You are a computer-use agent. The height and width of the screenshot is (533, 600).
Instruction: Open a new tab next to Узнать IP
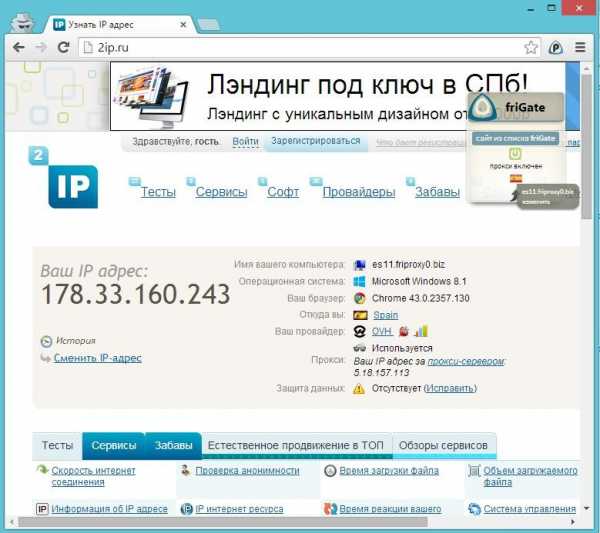[209, 25]
